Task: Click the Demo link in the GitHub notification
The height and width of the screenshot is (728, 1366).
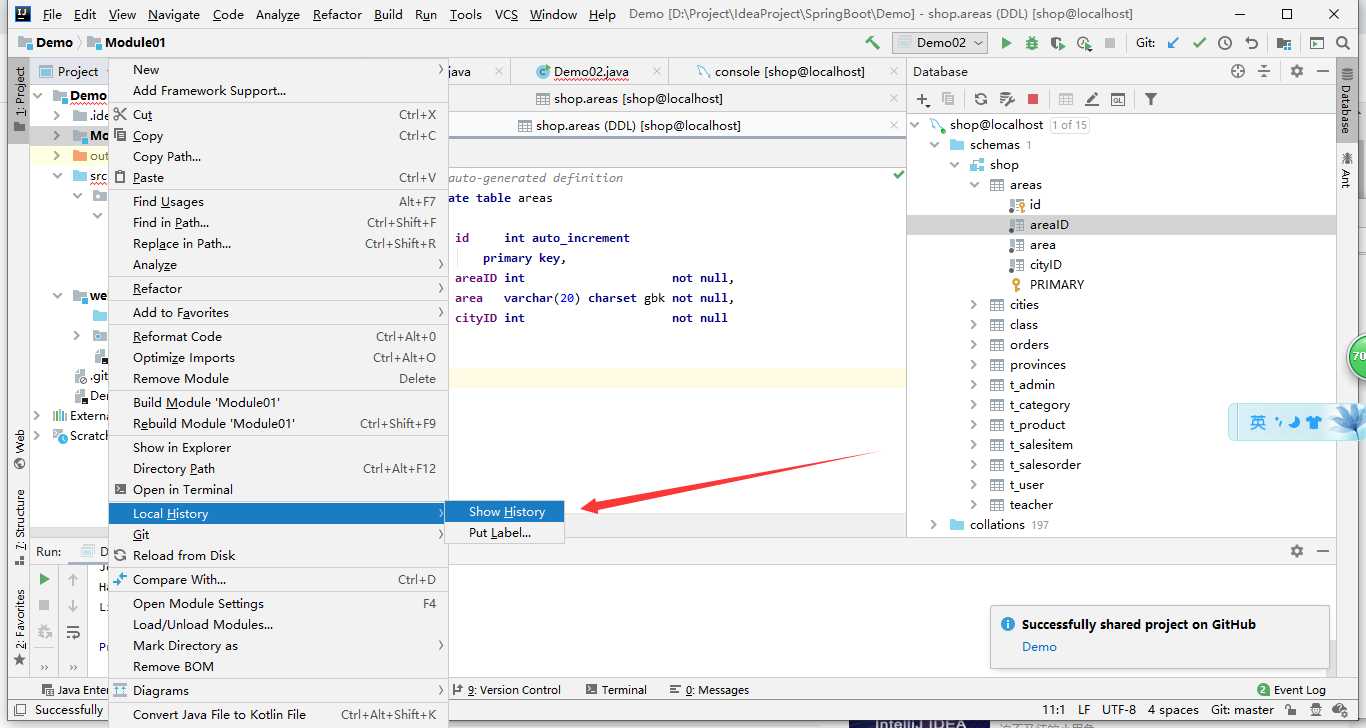Action: tap(1039, 647)
